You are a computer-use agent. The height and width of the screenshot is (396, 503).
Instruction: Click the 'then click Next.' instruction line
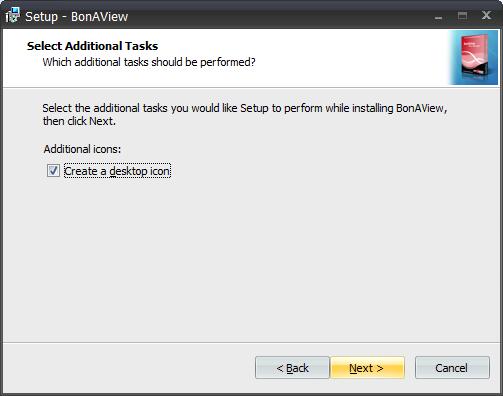click(x=79, y=121)
